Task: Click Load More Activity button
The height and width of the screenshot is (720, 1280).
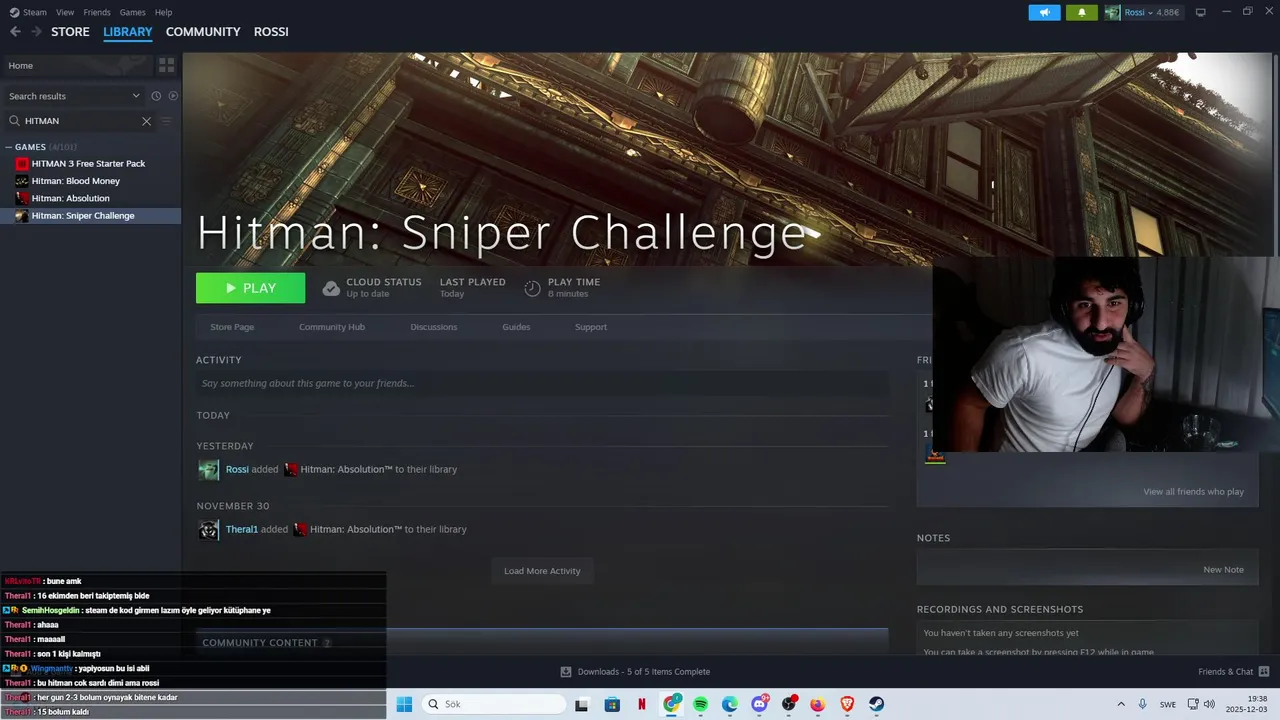Action: pyautogui.click(x=542, y=571)
